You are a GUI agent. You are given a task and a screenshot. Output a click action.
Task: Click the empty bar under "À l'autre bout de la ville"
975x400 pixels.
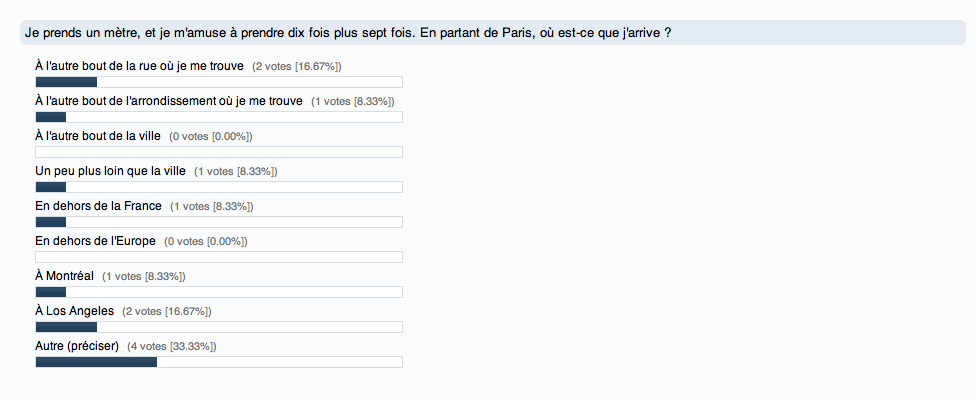tap(218, 152)
